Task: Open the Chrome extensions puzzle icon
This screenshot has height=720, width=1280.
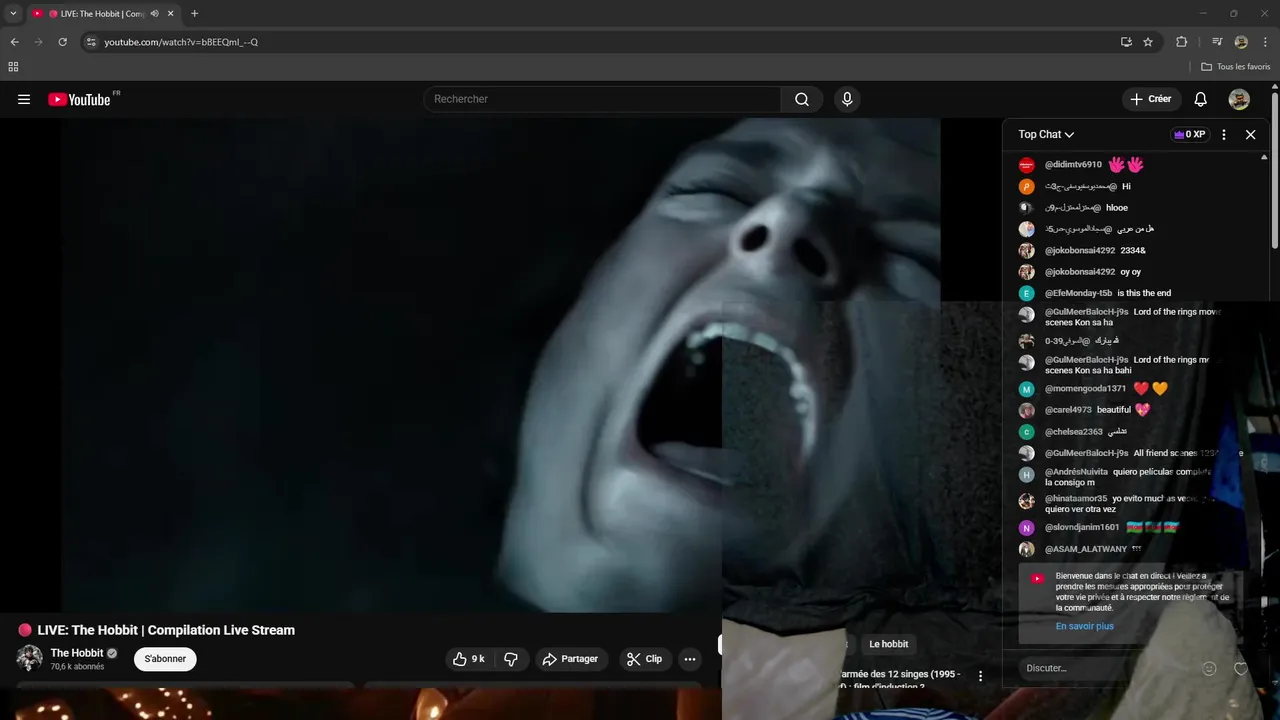Action: pos(1181,42)
